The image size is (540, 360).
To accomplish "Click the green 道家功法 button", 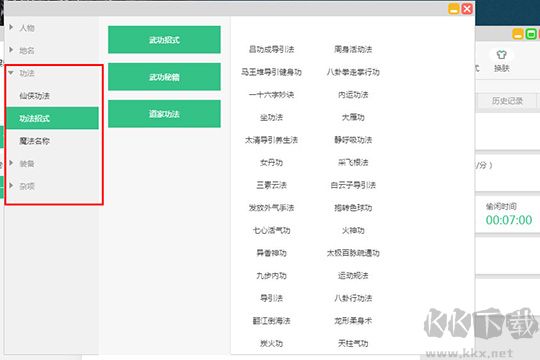I will click(x=164, y=114).
